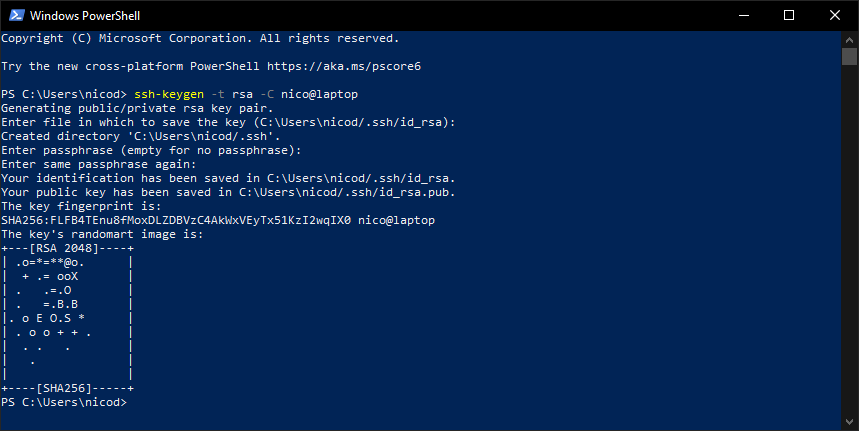
Task: Click the scrollbar down arrow
Action: tap(850, 422)
